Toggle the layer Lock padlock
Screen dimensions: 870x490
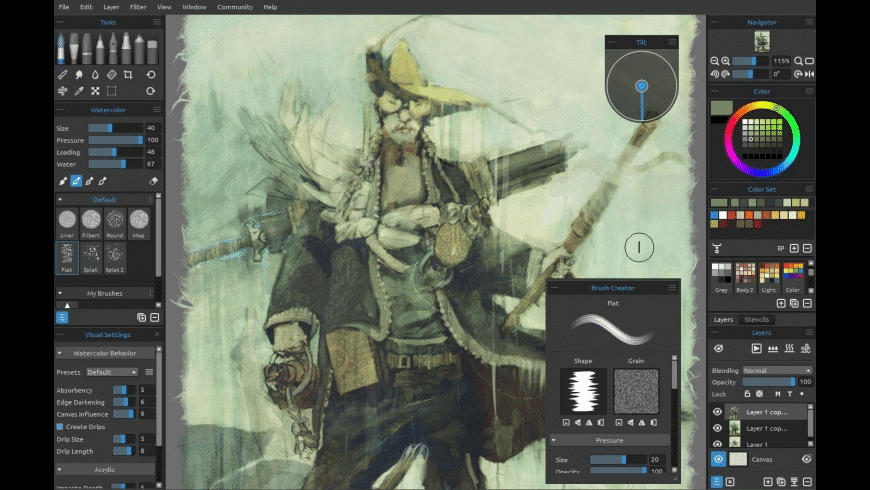coord(747,394)
